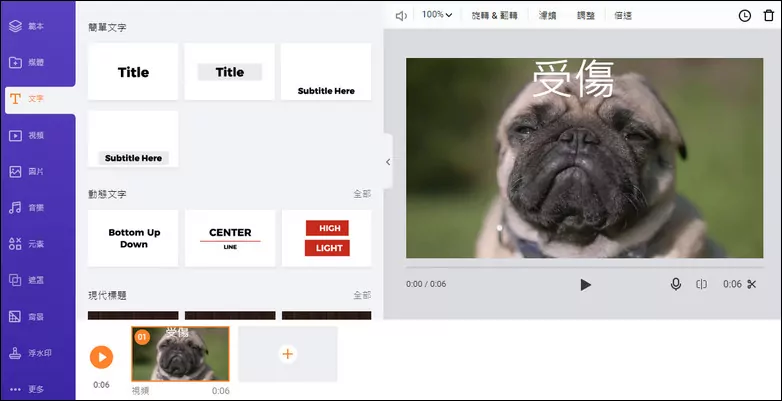Open the 遮罩 overlays sidebar section
The width and height of the screenshot is (782, 401).
pyautogui.click(x=27, y=280)
